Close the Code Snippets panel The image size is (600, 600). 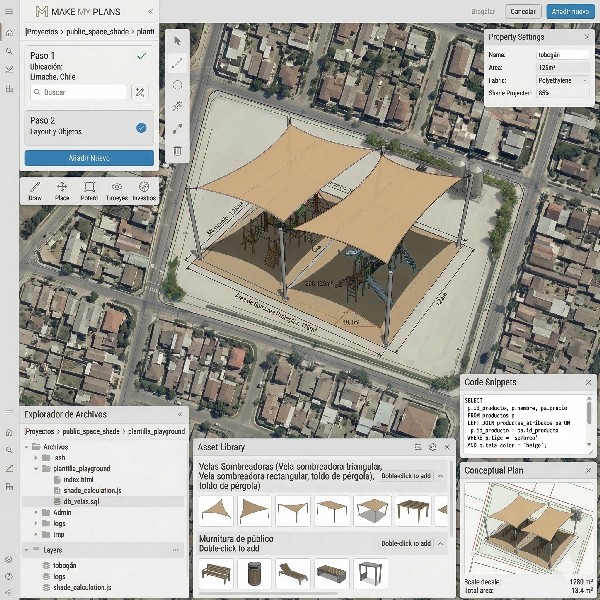point(589,382)
